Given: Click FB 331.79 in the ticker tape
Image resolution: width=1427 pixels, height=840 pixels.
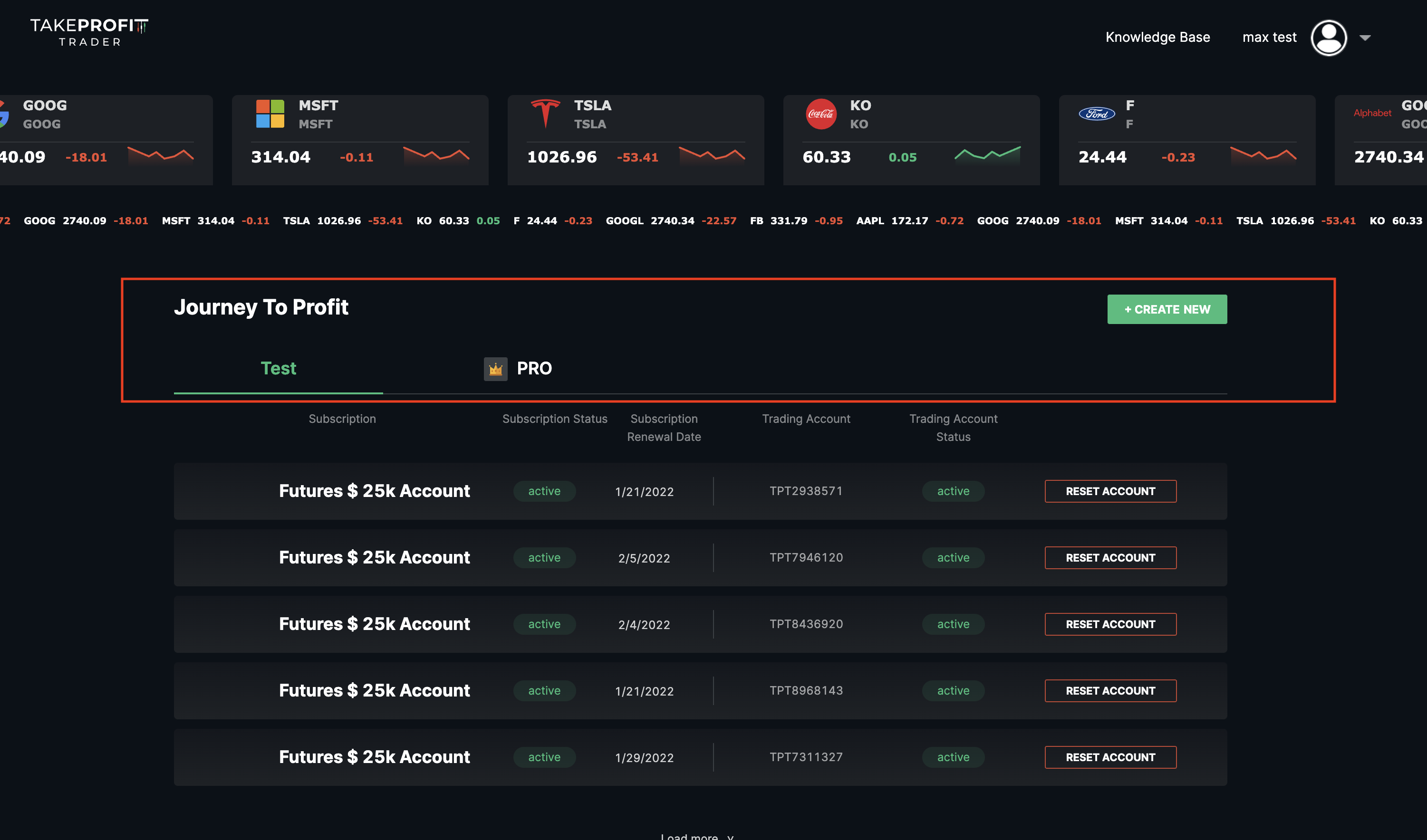Looking at the screenshot, I should [x=779, y=221].
